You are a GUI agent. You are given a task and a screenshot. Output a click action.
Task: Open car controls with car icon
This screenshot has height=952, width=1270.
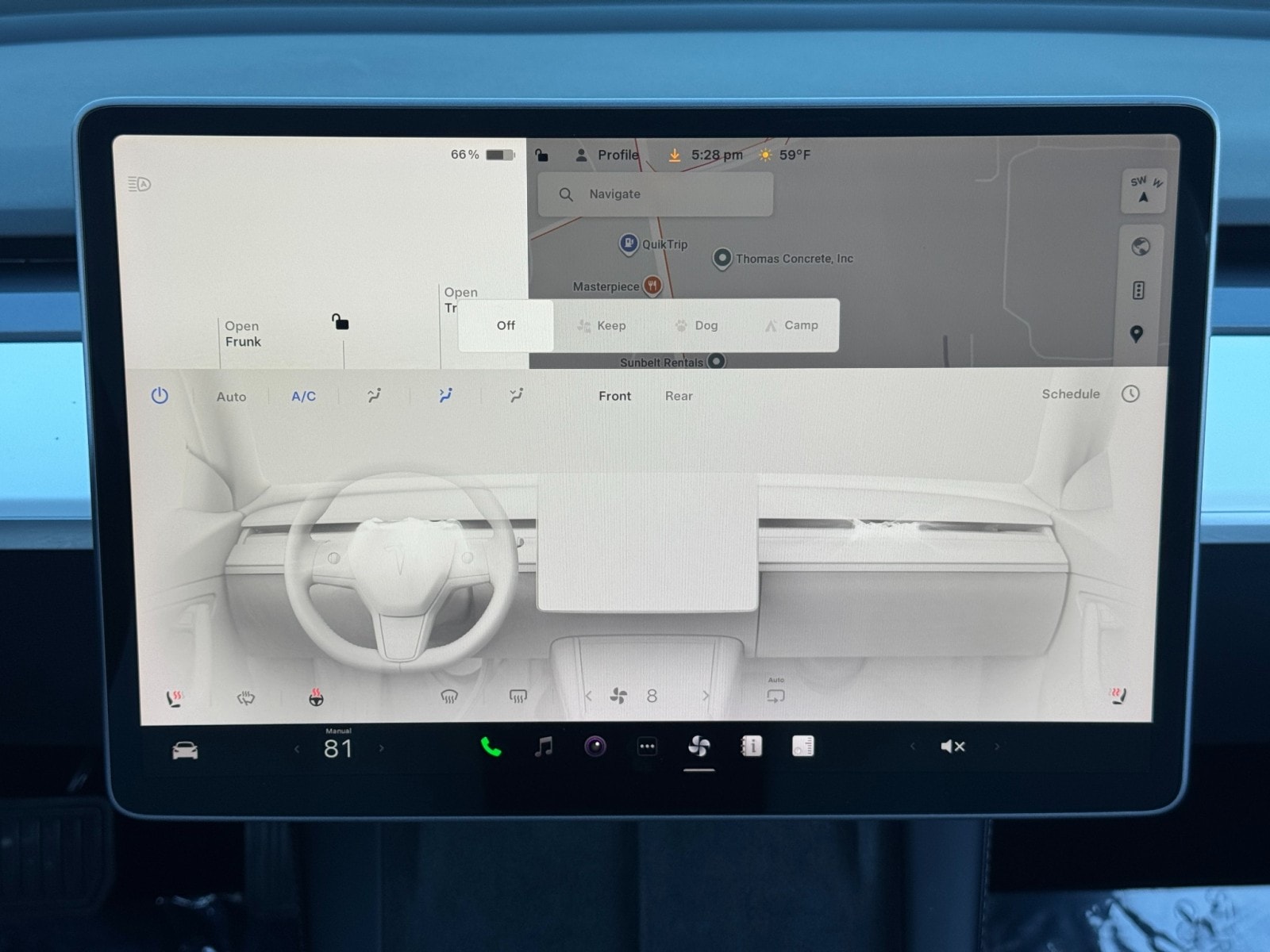[x=185, y=750]
